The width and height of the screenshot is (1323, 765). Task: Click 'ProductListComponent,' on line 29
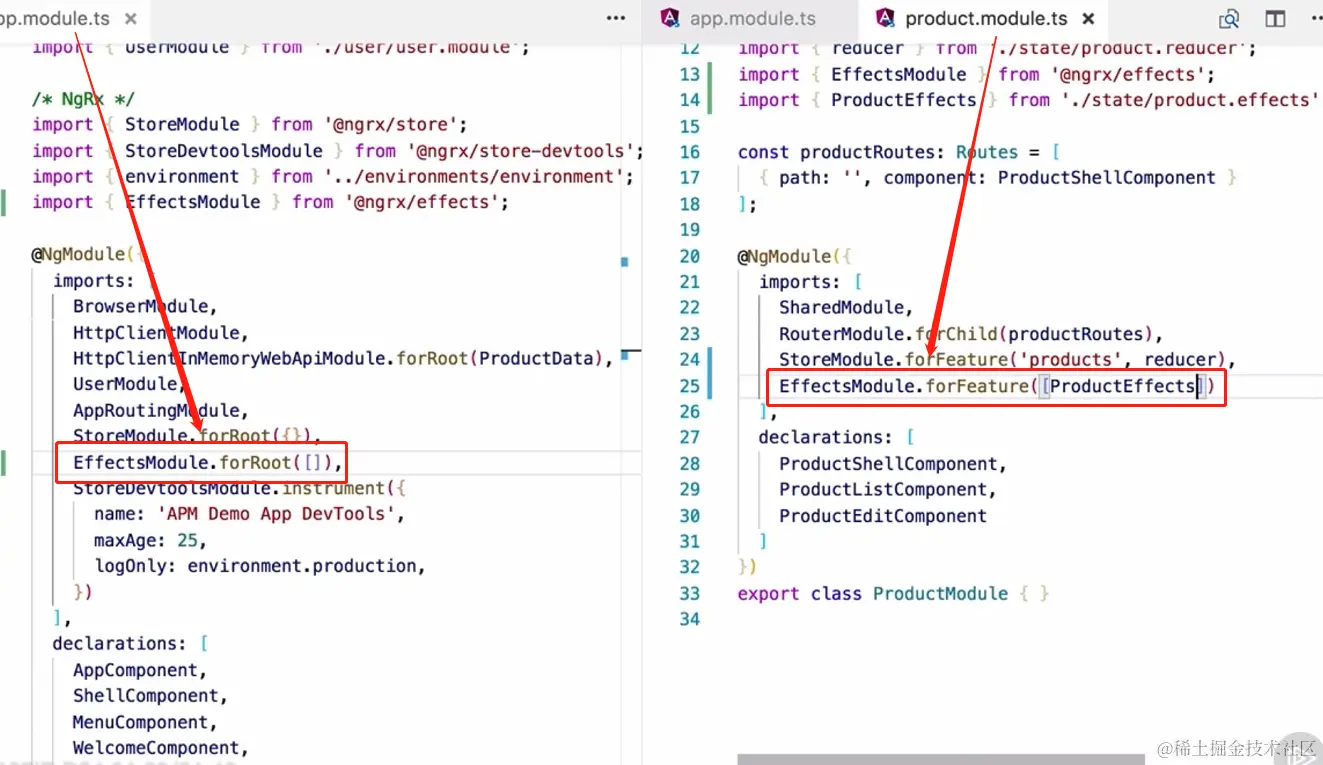(x=888, y=491)
